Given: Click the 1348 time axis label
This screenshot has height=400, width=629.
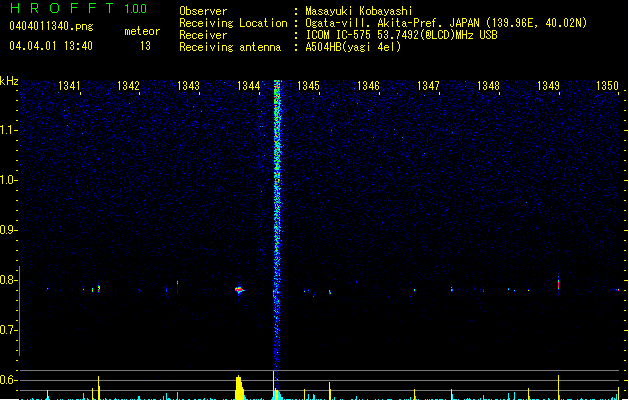Looking at the screenshot, I should click(x=488, y=86).
